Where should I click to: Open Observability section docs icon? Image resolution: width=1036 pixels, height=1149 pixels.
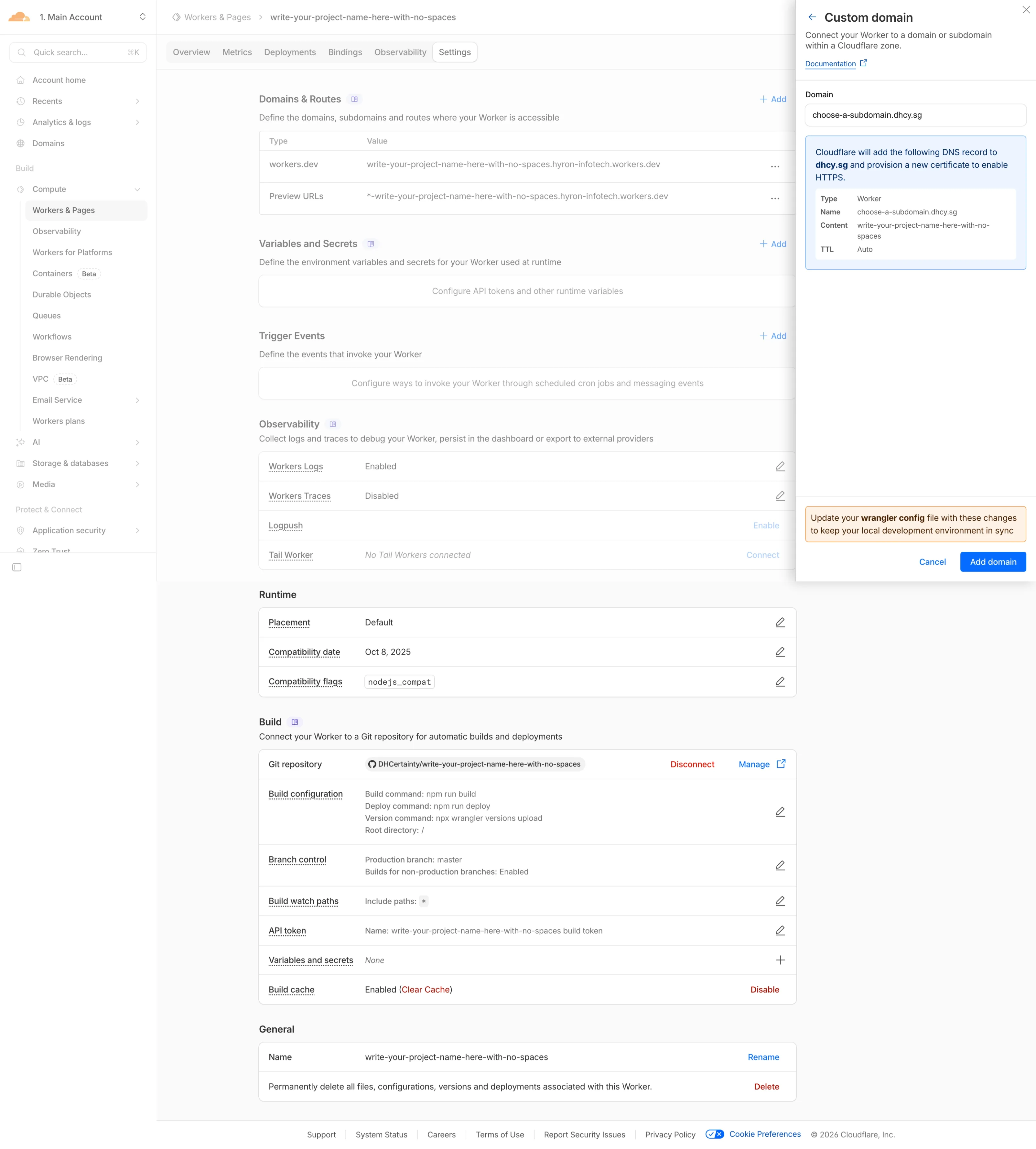[333, 425]
